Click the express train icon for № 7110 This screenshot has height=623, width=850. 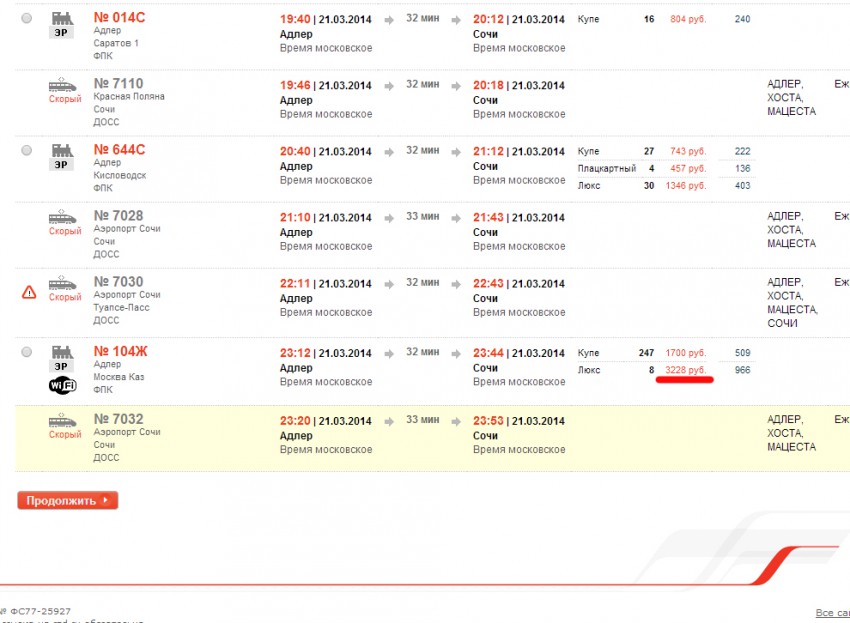[x=64, y=85]
